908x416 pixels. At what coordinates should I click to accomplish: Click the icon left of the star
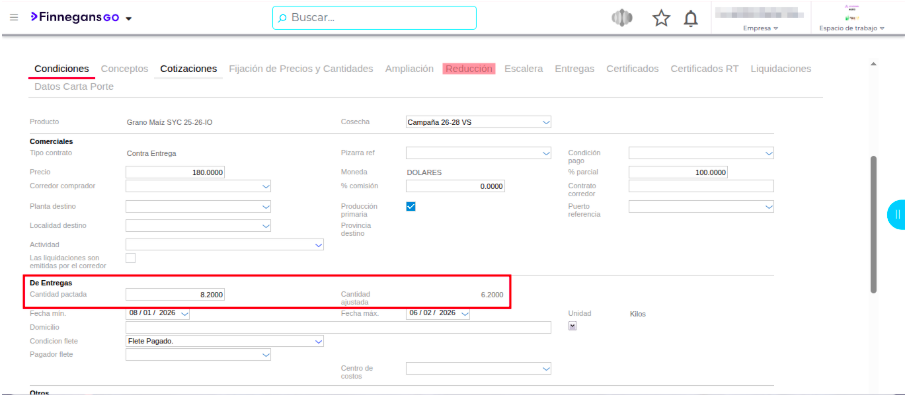point(622,18)
